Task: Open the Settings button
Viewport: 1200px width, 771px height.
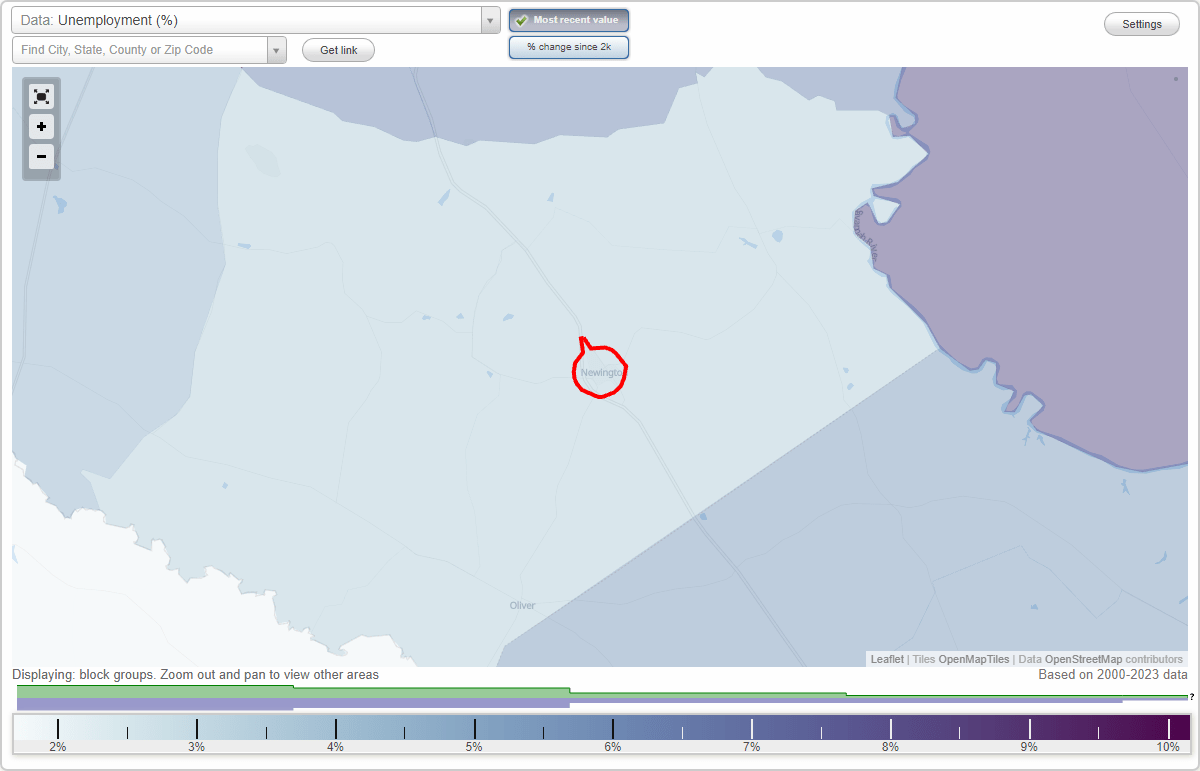Action: tap(1141, 25)
